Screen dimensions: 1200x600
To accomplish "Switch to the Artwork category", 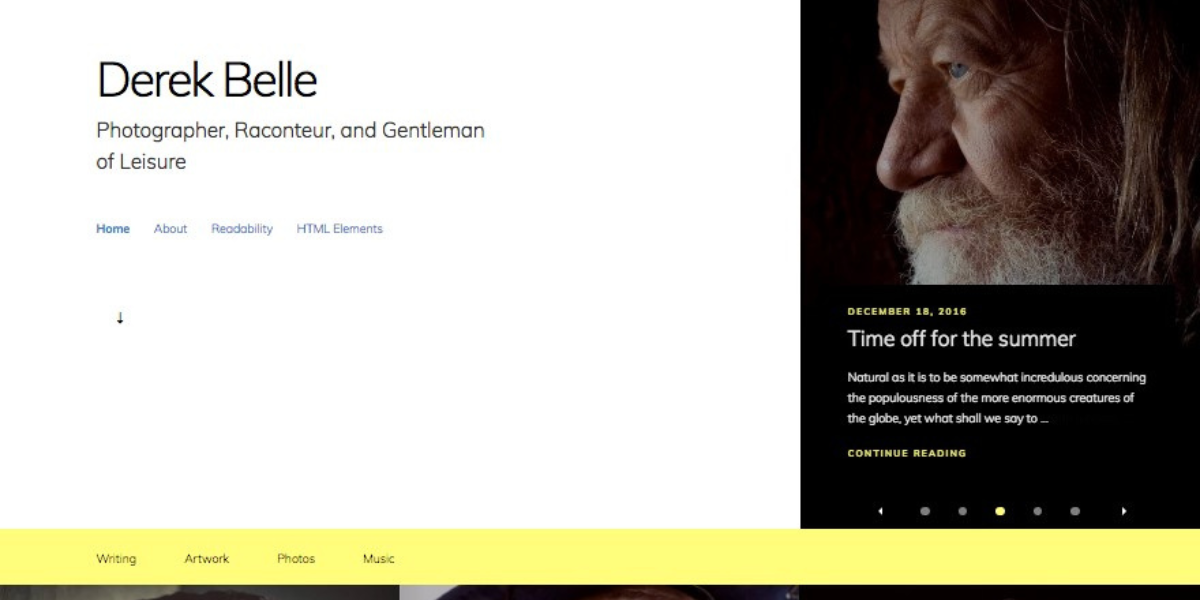I will click(x=207, y=559).
